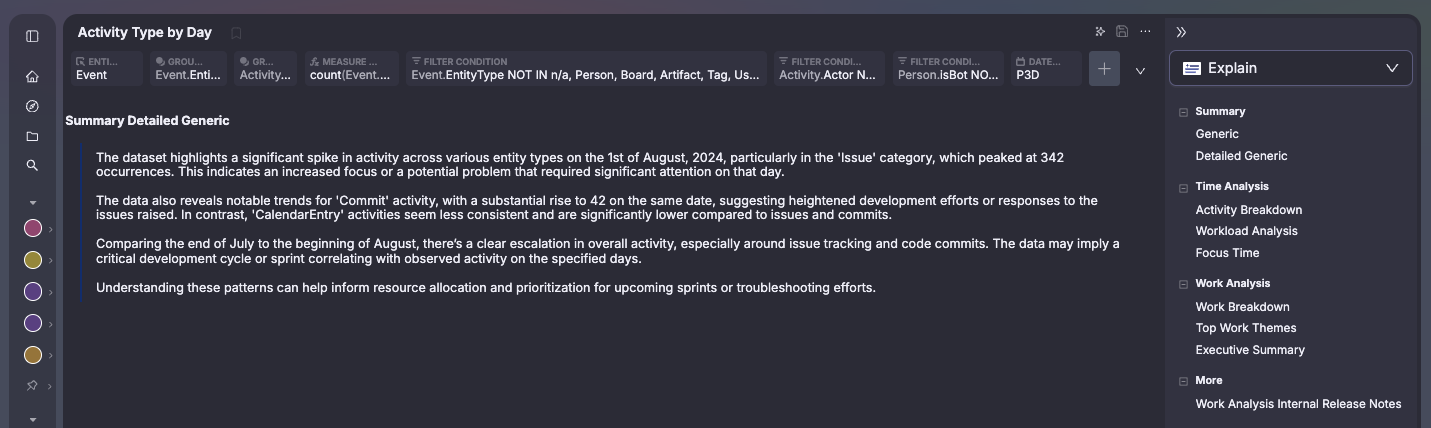Viewport: 1431px width, 428px height.
Task: Expand the query bar chevron
Action: (x=1140, y=71)
